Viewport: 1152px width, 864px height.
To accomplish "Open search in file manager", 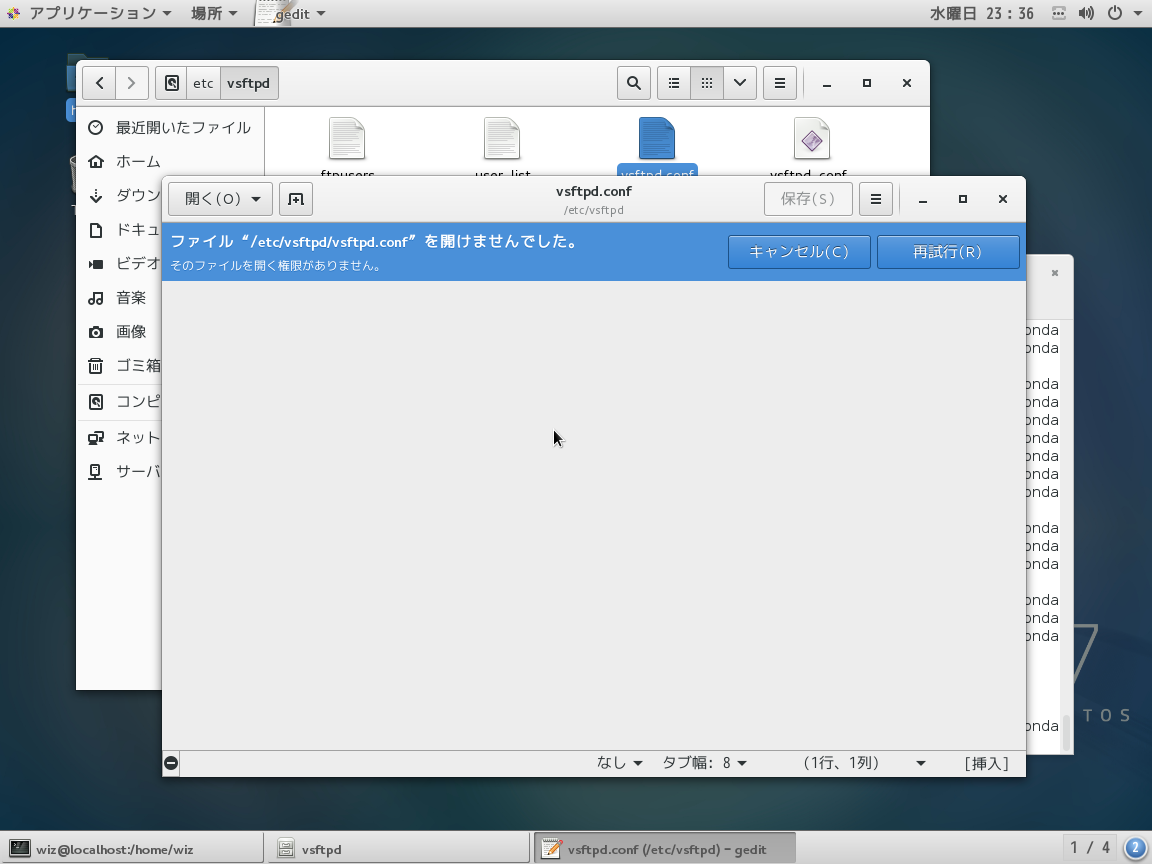I will pyautogui.click(x=633, y=83).
